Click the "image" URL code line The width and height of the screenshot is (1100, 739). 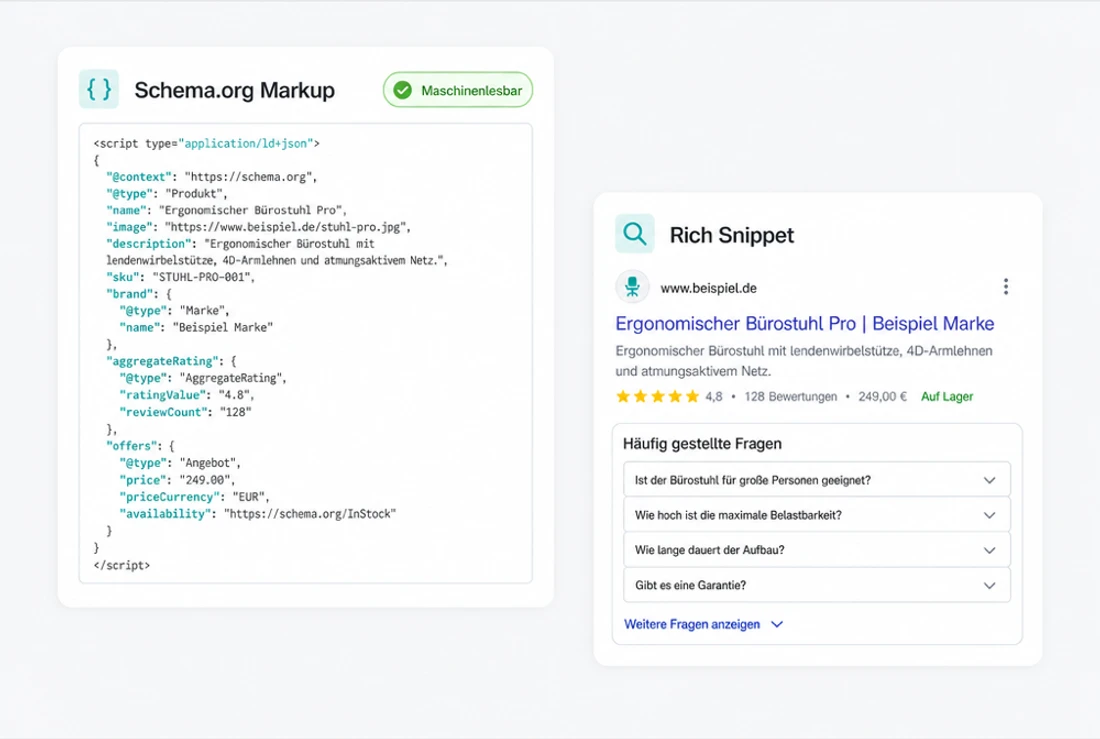258,227
